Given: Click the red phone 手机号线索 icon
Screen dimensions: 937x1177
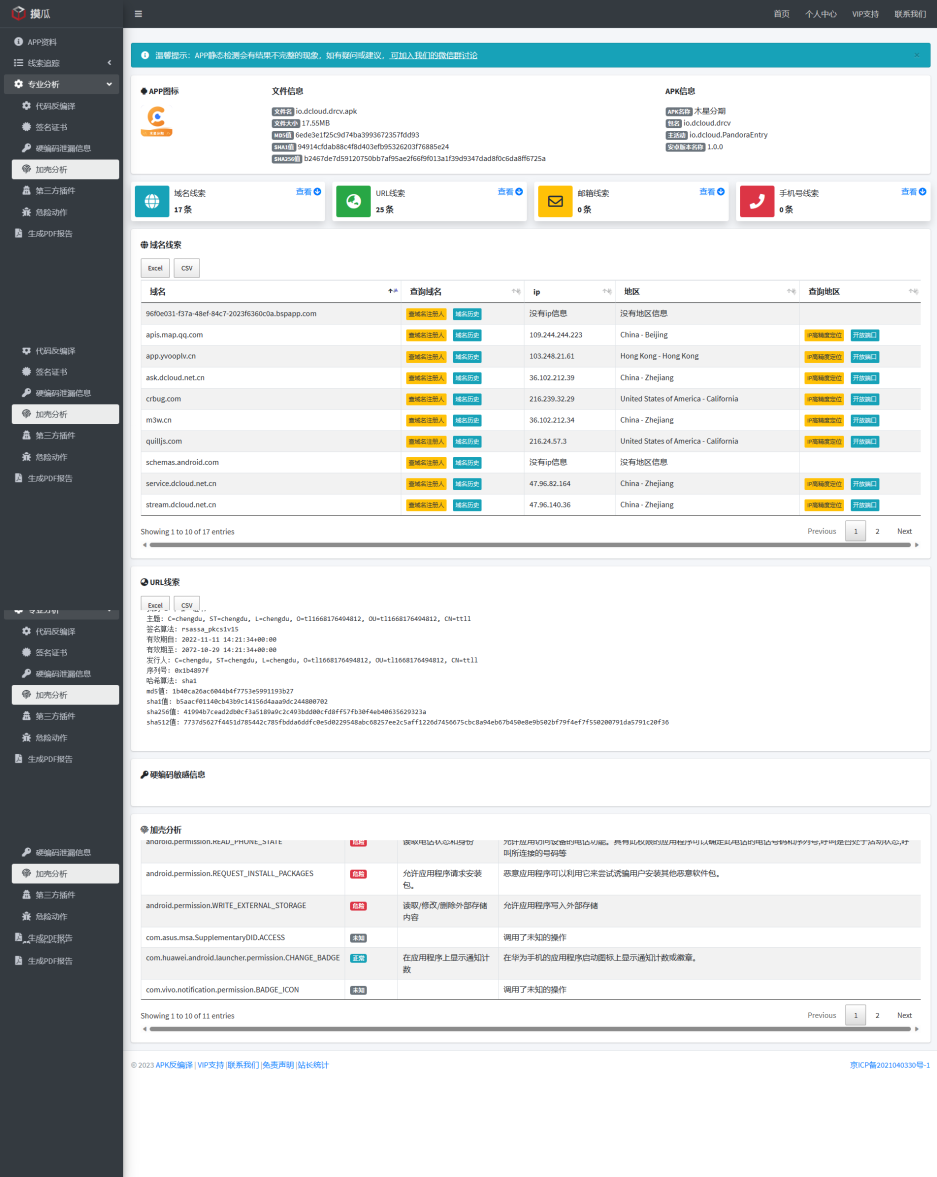Looking at the screenshot, I should pos(757,201).
